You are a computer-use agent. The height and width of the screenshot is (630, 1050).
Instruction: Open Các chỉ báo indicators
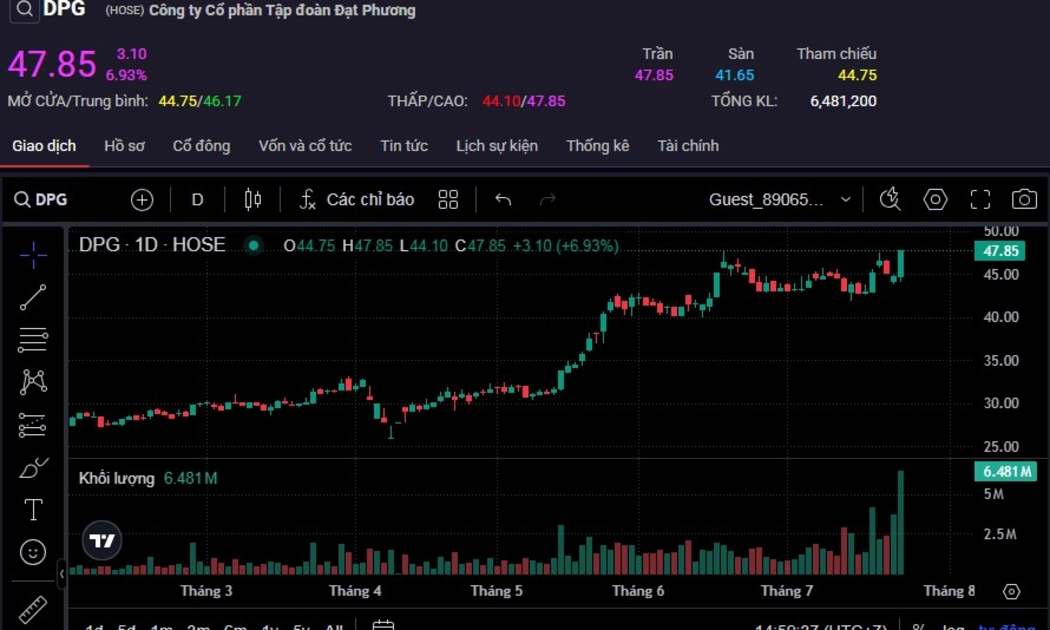(357, 200)
